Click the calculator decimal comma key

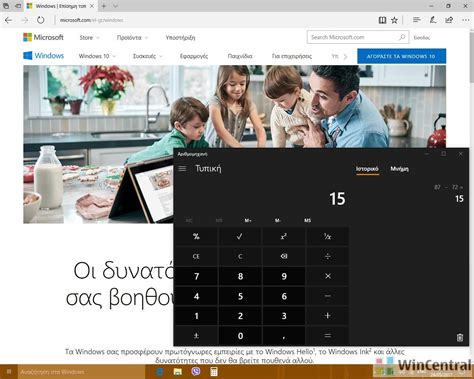point(283,336)
